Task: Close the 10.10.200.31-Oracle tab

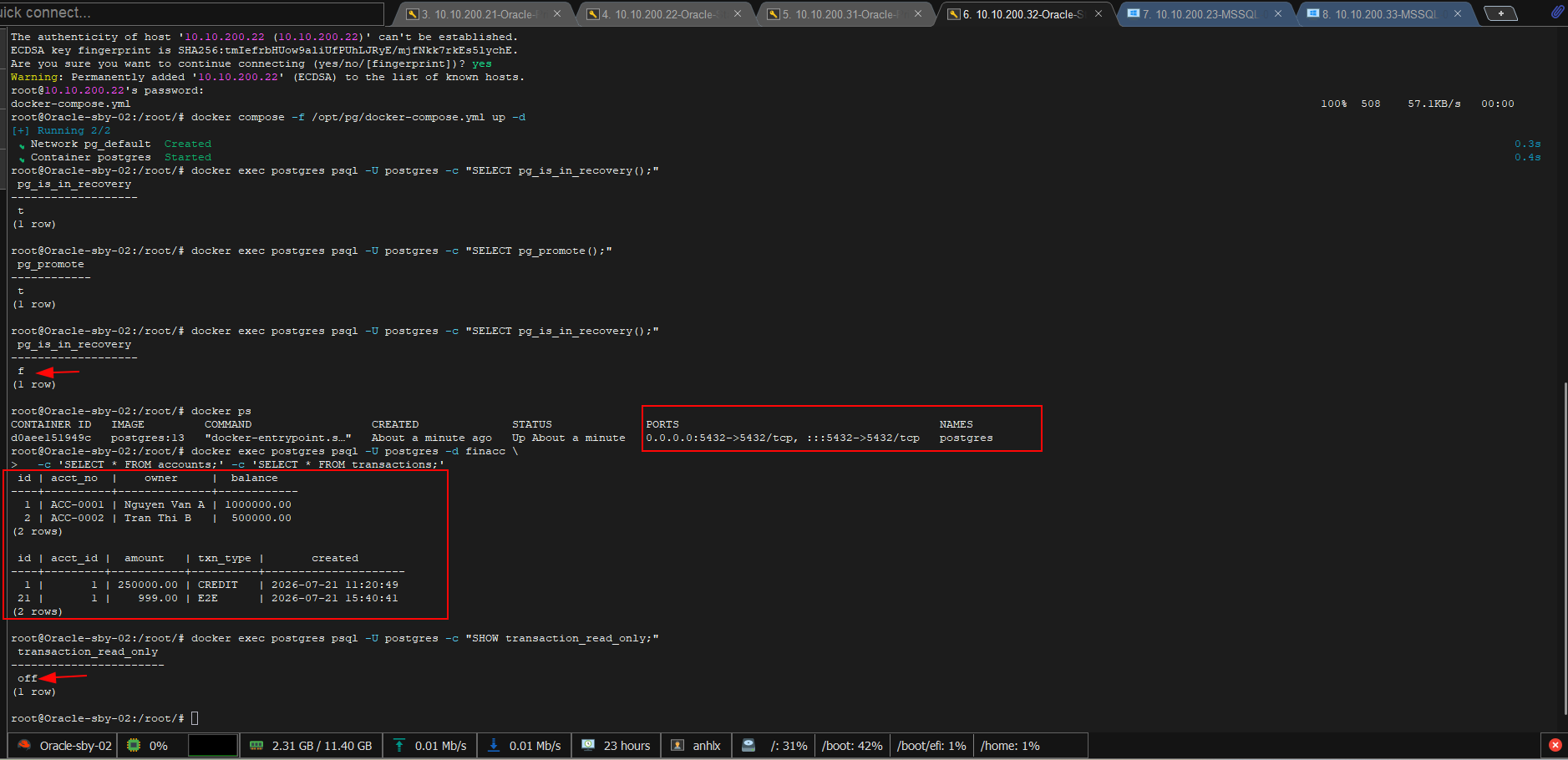Action: [918, 13]
